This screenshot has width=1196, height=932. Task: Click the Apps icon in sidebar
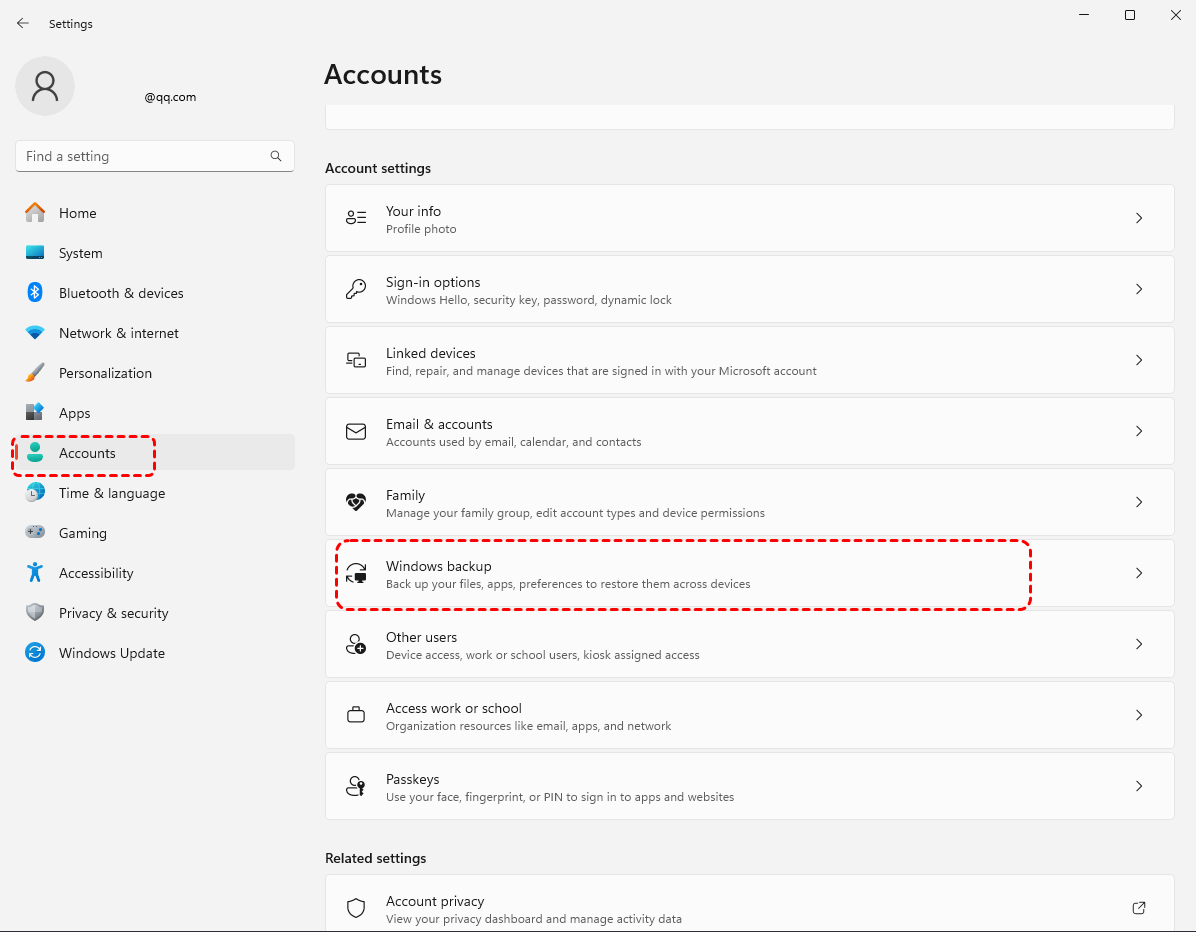click(35, 413)
